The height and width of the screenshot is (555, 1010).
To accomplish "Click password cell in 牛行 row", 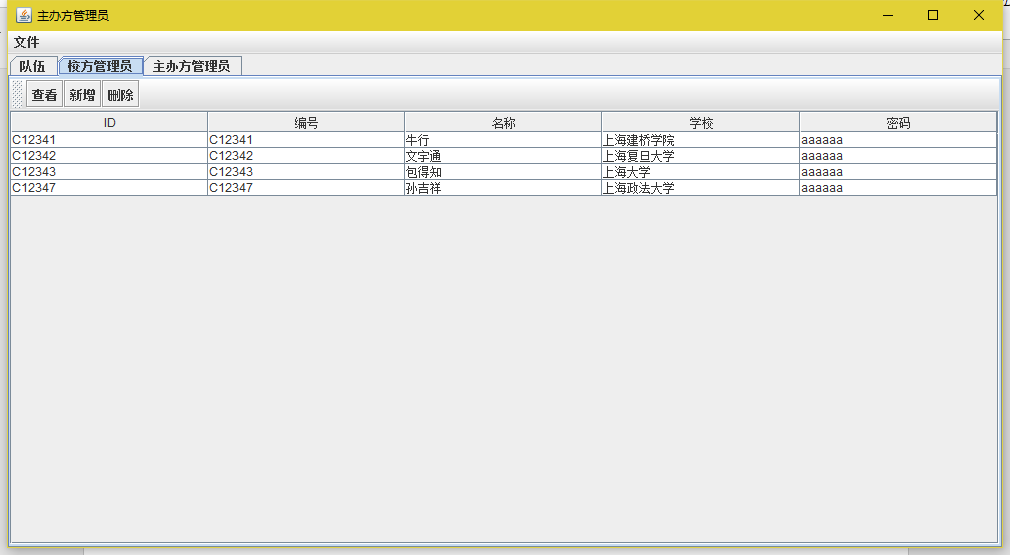I will (x=898, y=140).
